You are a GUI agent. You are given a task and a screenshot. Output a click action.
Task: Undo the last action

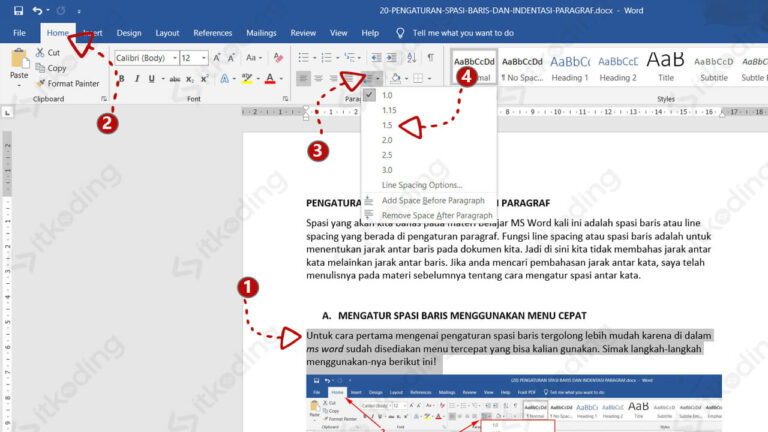click(x=37, y=10)
